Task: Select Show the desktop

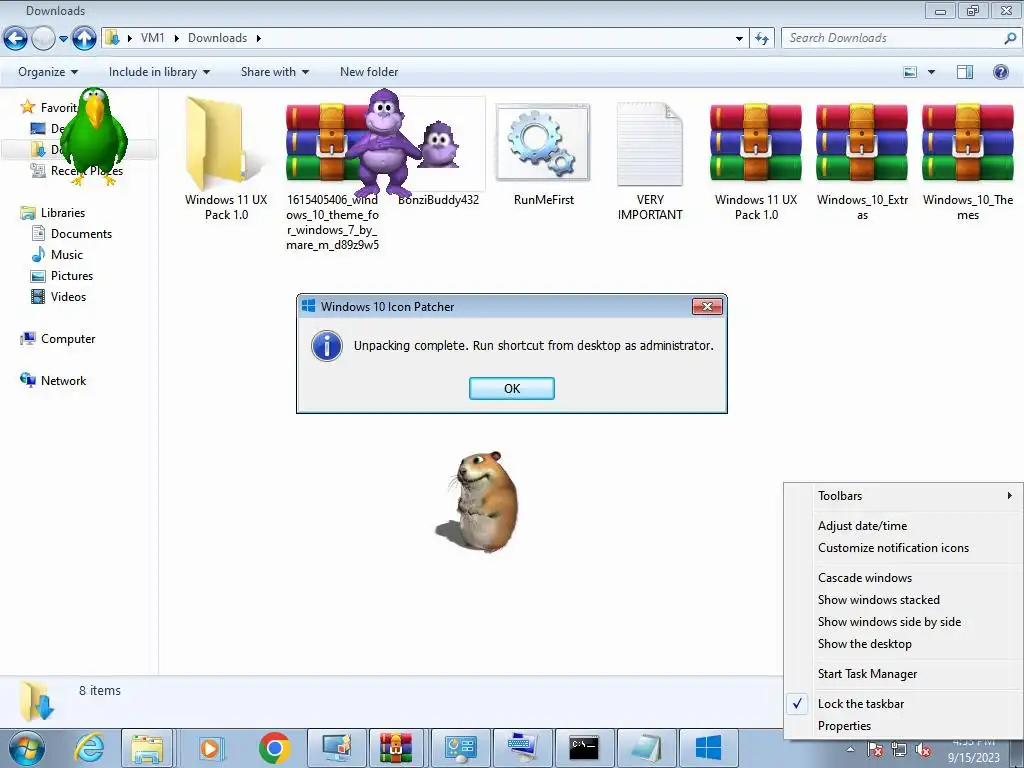Action: tap(904, 644)
